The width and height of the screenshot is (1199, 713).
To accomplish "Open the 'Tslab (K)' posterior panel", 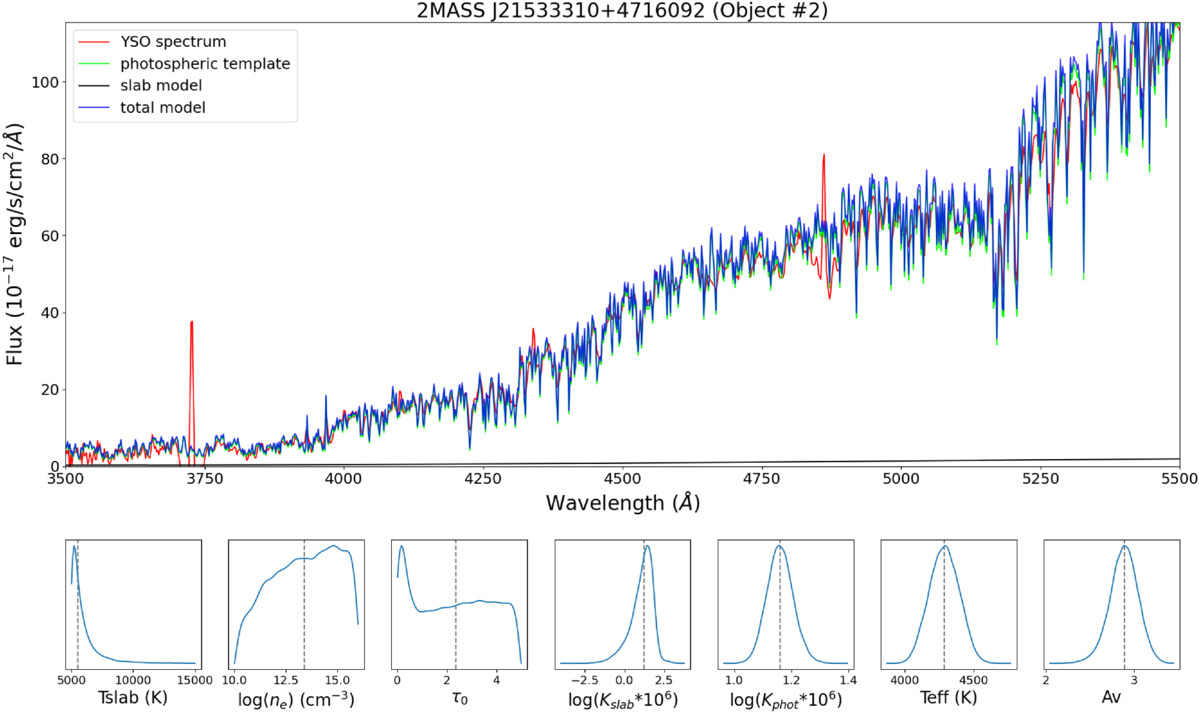I will pos(134,604).
